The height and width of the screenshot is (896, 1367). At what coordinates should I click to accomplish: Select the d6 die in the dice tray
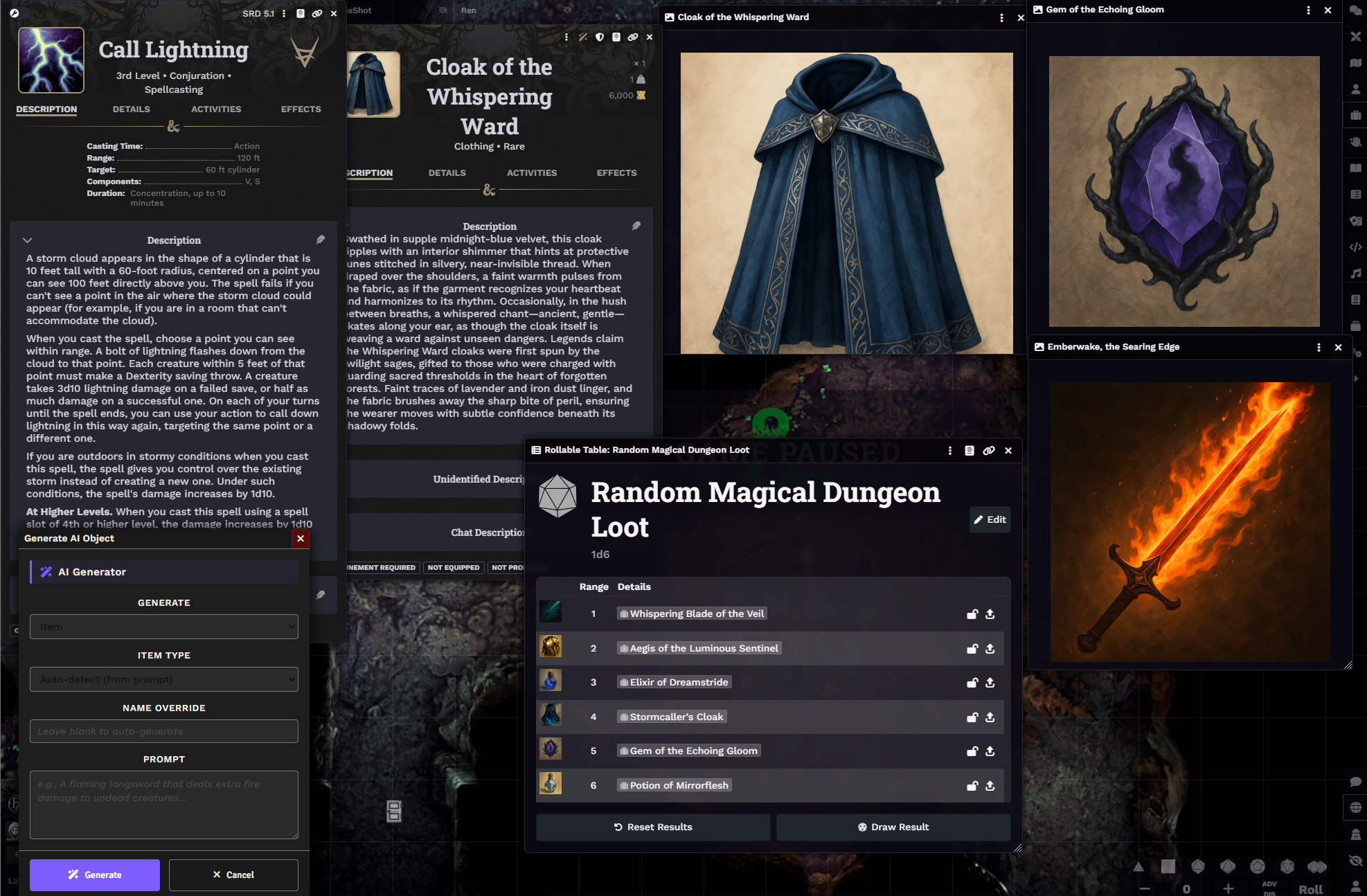pyautogui.click(x=1168, y=866)
